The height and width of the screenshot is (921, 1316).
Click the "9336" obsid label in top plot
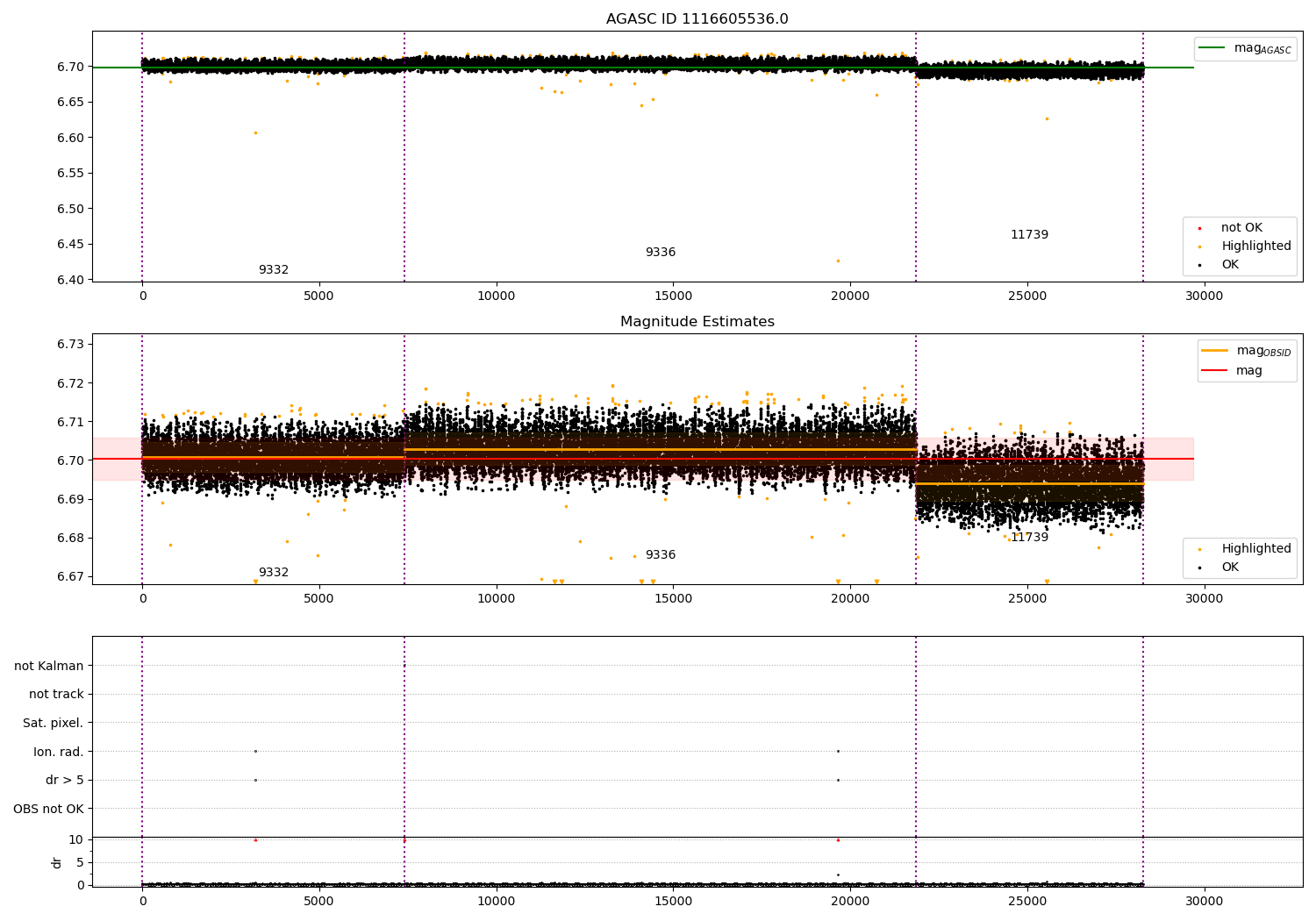click(x=661, y=253)
